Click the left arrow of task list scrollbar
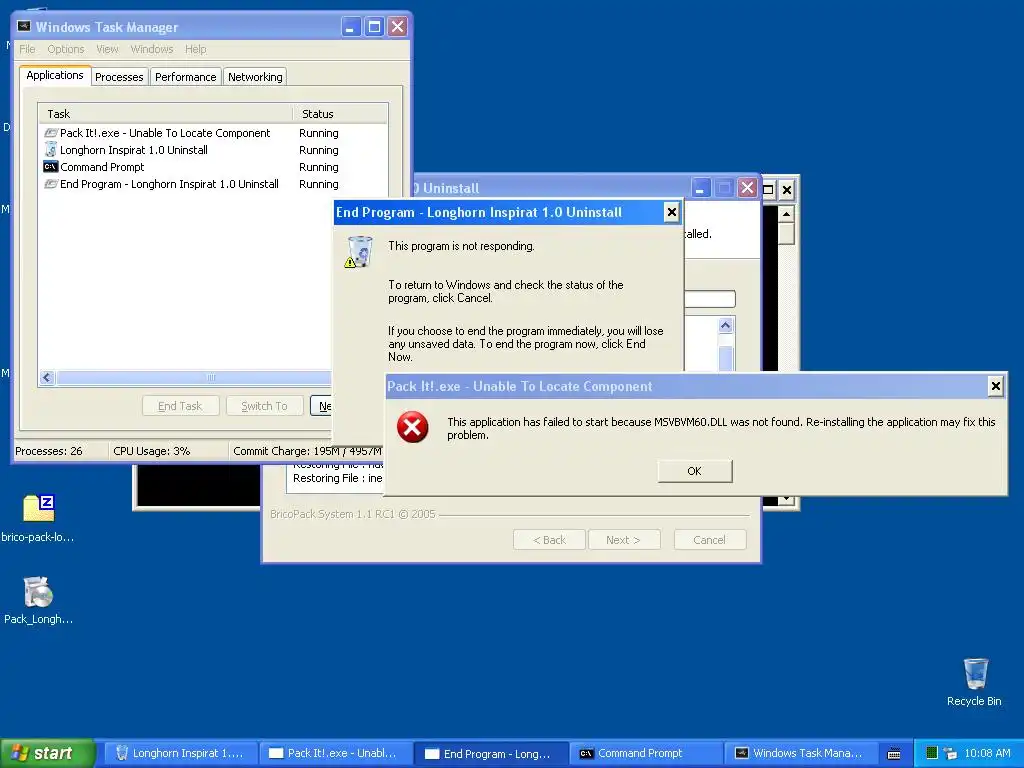This screenshot has width=1024, height=768. click(x=47, y=377)
